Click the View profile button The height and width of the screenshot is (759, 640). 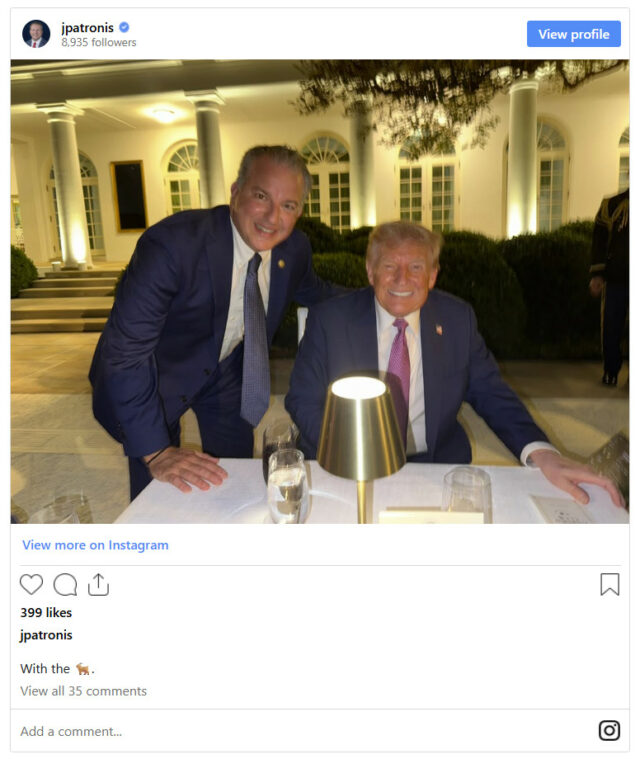click(x=574, y=34)
